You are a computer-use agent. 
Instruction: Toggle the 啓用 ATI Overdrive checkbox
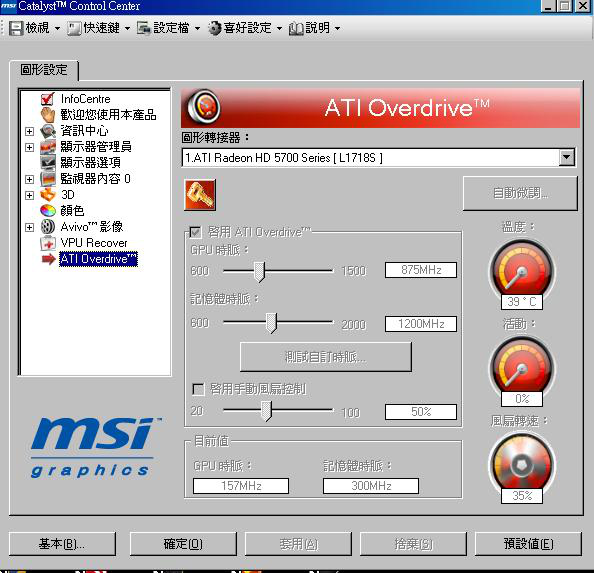tap(195, 232)
